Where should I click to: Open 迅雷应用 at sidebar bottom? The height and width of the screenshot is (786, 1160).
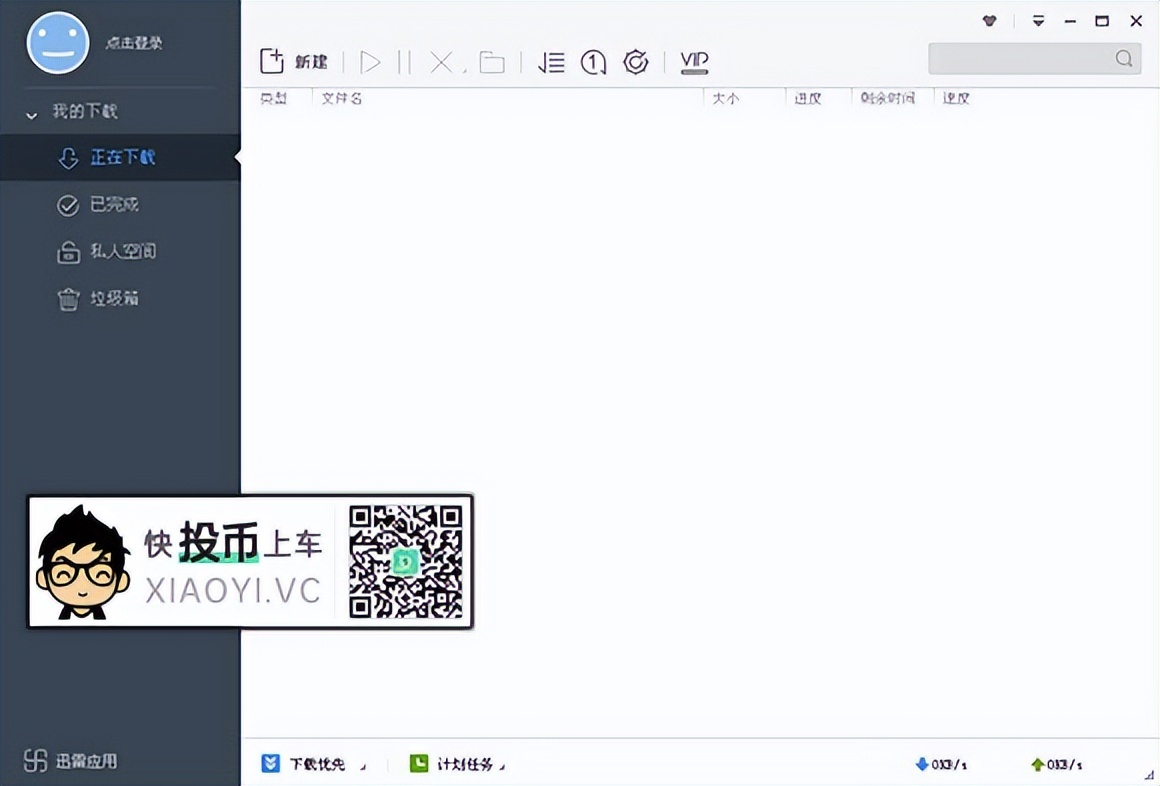point(70,760)
